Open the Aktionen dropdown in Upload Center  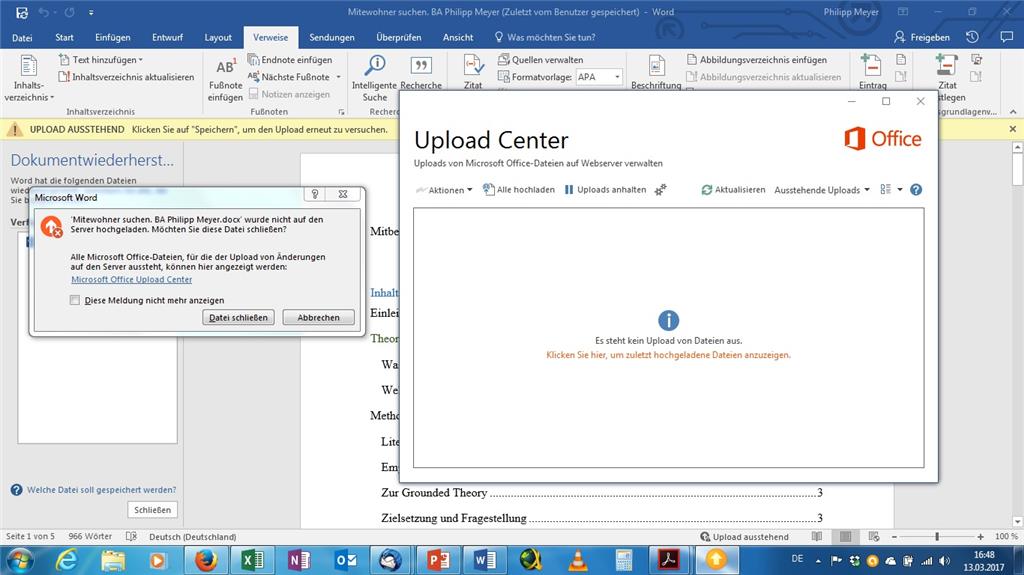tap(444, 190)
